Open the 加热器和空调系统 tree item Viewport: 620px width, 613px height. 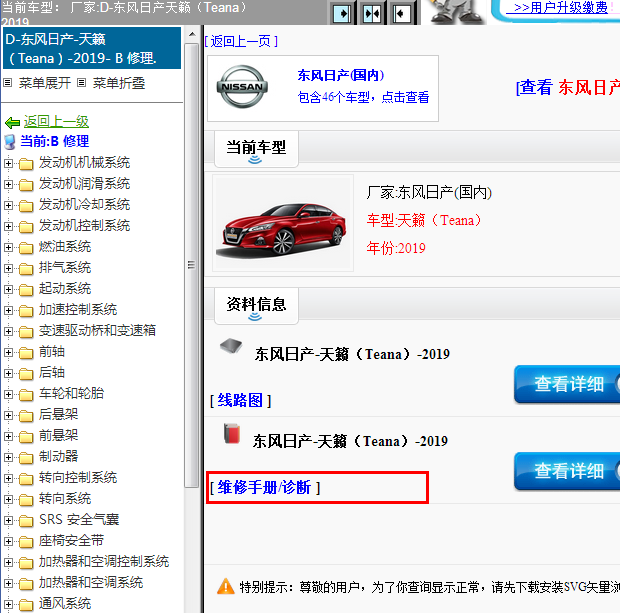91,582
